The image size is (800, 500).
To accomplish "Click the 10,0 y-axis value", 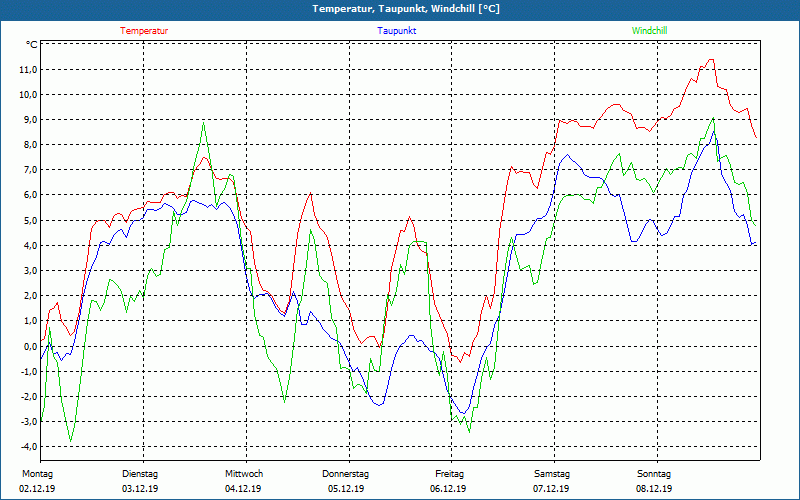I will 28,95.
